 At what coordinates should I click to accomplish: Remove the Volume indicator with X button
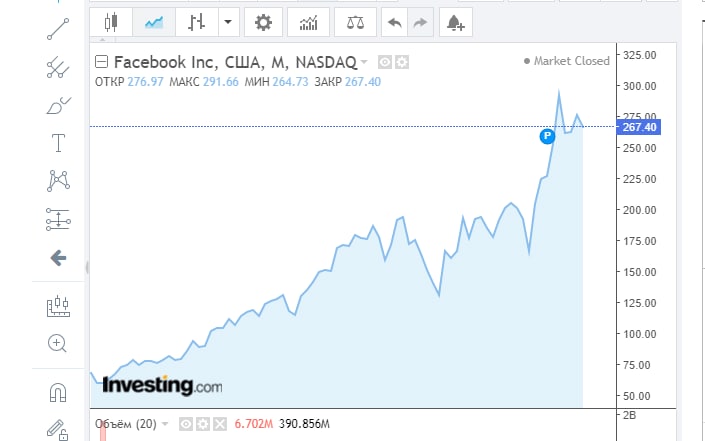click(220, 424)
